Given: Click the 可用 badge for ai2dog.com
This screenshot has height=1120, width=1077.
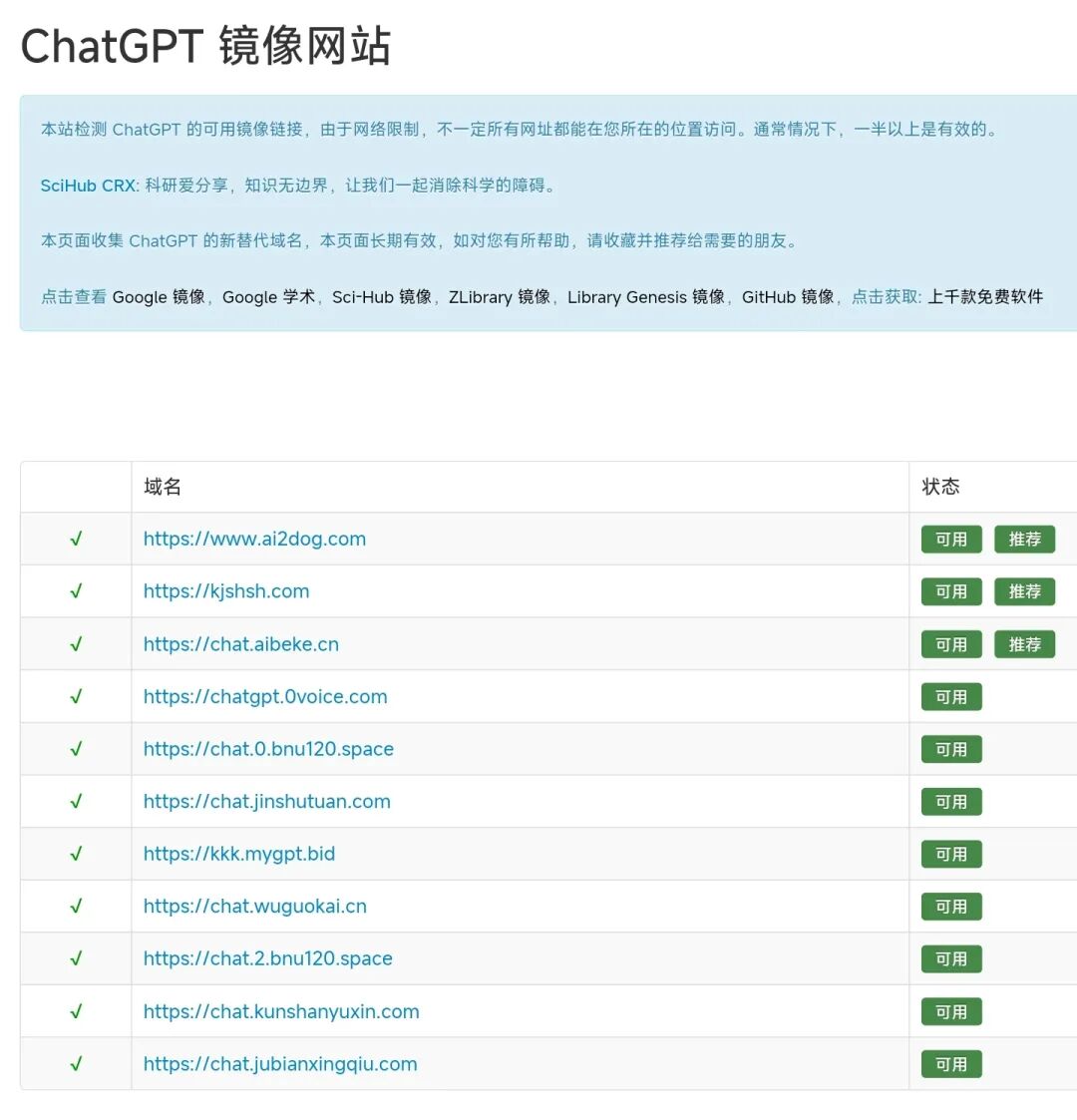Looking at the screenshot, I should coord(951,540).
